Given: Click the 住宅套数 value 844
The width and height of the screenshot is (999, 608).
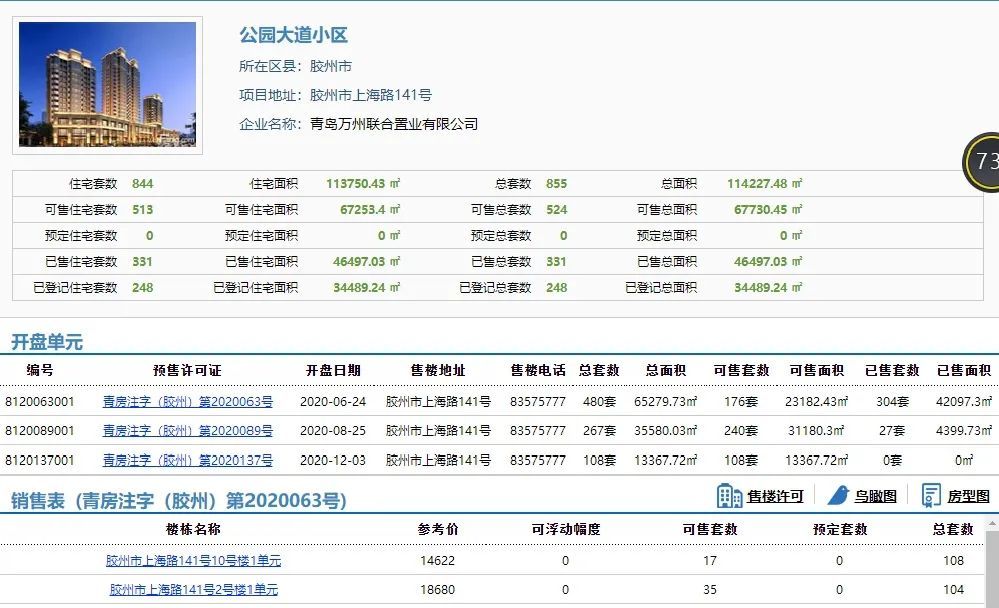Looking at the screenshot, I should [x=143, y=184].
